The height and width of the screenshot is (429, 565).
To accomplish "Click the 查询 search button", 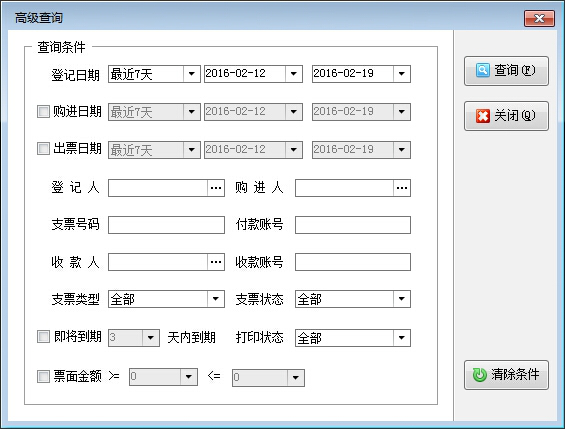I will [506, 71].
